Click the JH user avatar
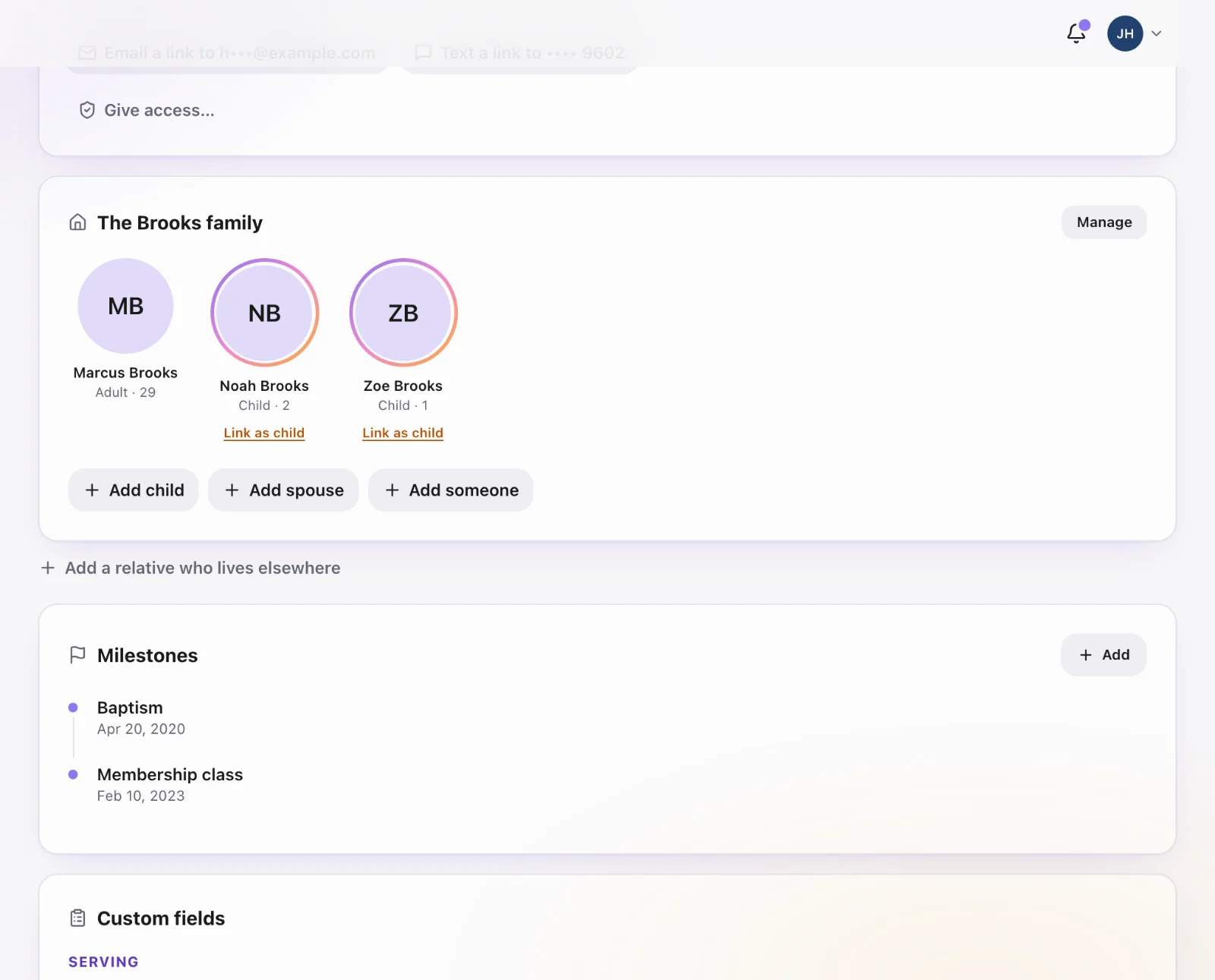 (x=1125, y=33)
